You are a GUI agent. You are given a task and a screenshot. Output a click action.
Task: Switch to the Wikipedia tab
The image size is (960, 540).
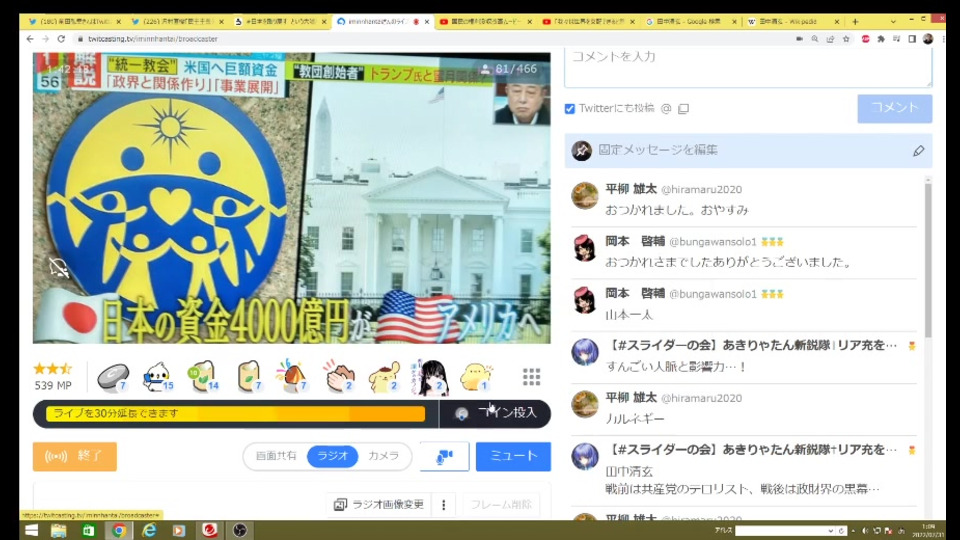coord(793,21)
